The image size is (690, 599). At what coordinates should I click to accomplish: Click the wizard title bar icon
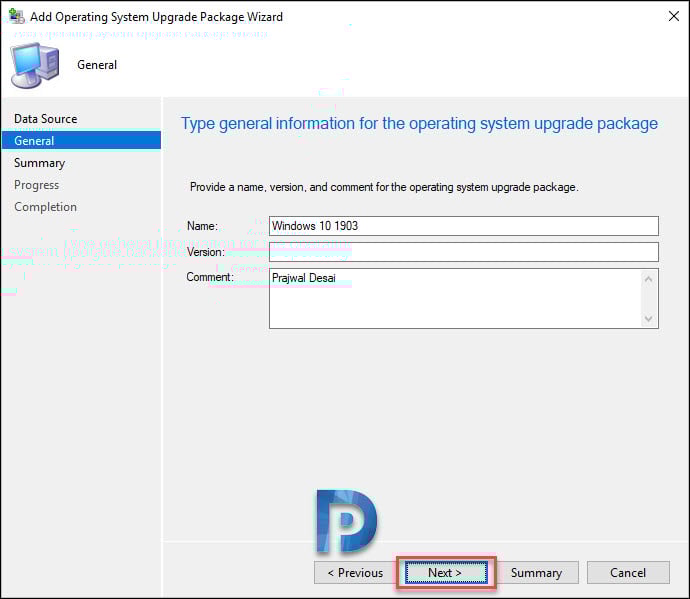17,16
